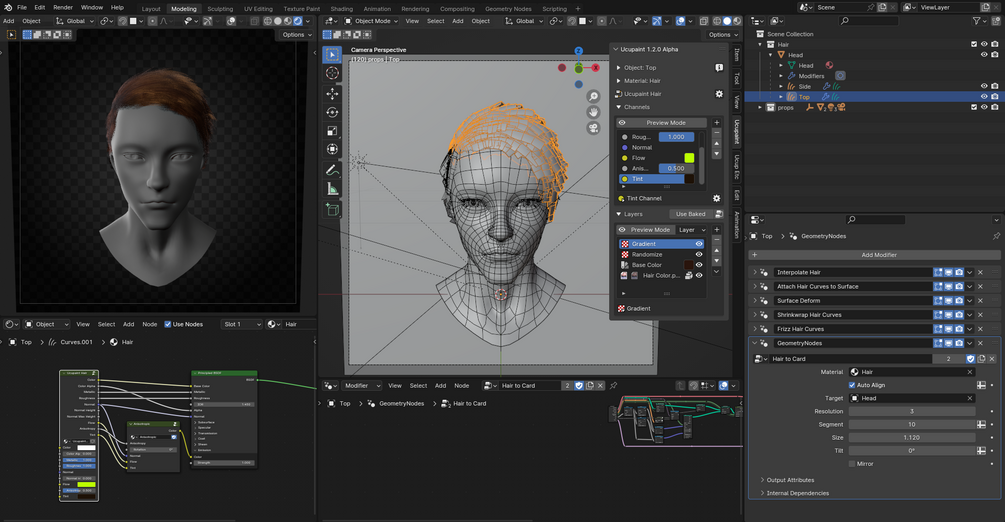Open Tint Channel settings gear
This screenshot has height=522, width=1005.
click(x=717, y=198)
